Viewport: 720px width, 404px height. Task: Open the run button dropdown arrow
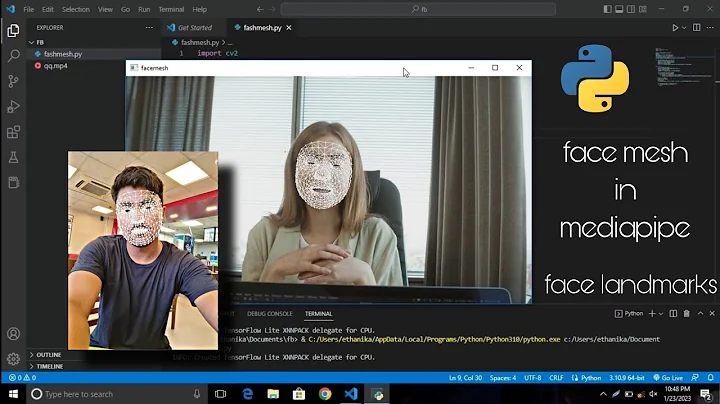pyautogui.click(x=684, y=28)
